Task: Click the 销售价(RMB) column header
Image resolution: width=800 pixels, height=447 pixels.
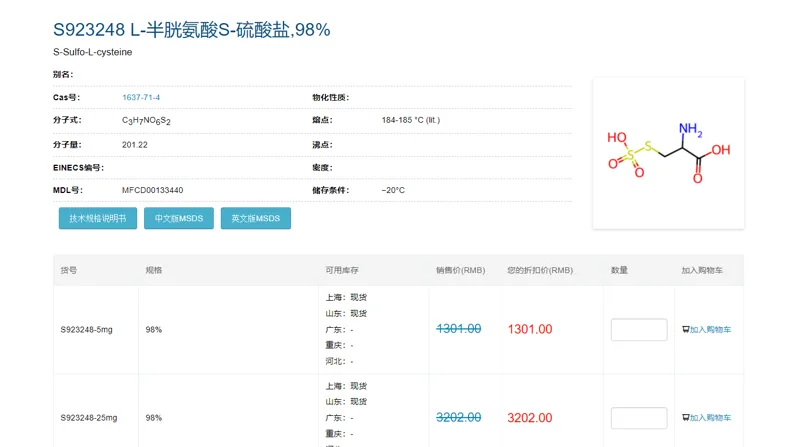Action: (460, 270)
